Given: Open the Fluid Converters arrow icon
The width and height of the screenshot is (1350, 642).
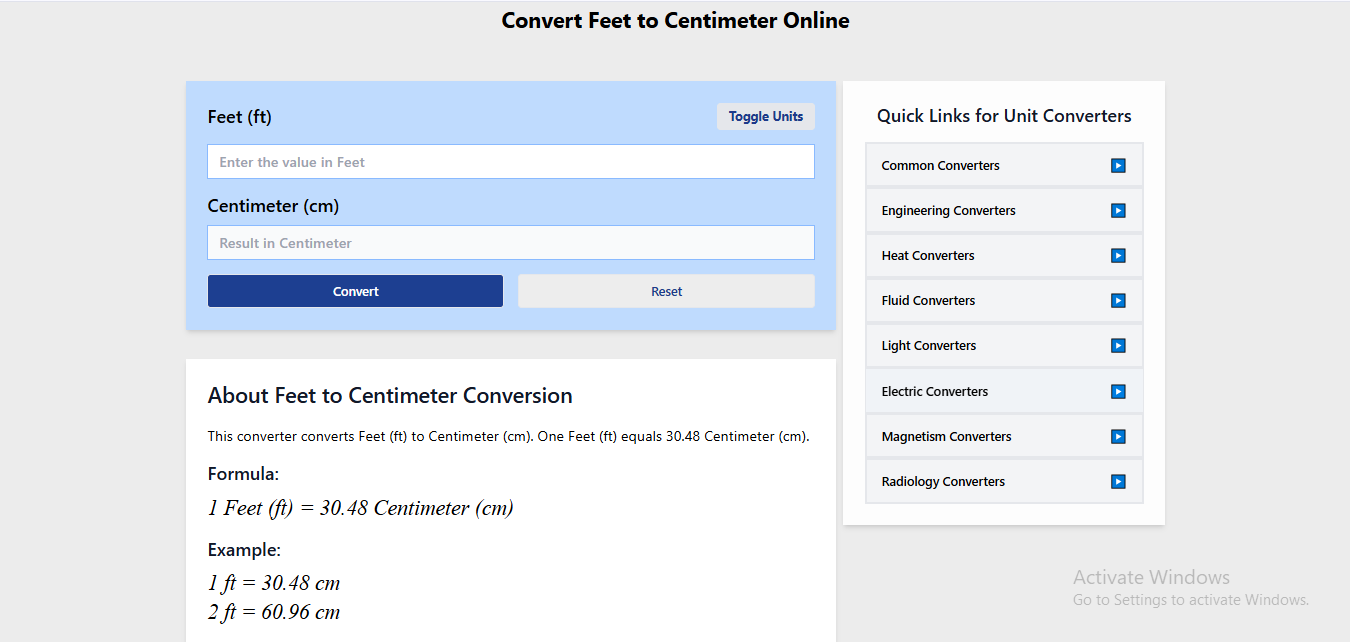Looking at the screenshot, I should click(x=1117, y=300).
